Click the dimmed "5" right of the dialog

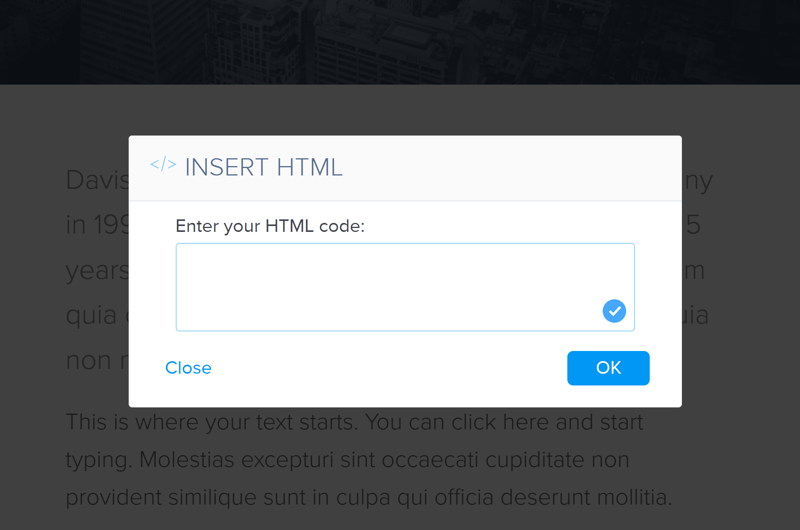pyautogui.click(x=692, y=225)
